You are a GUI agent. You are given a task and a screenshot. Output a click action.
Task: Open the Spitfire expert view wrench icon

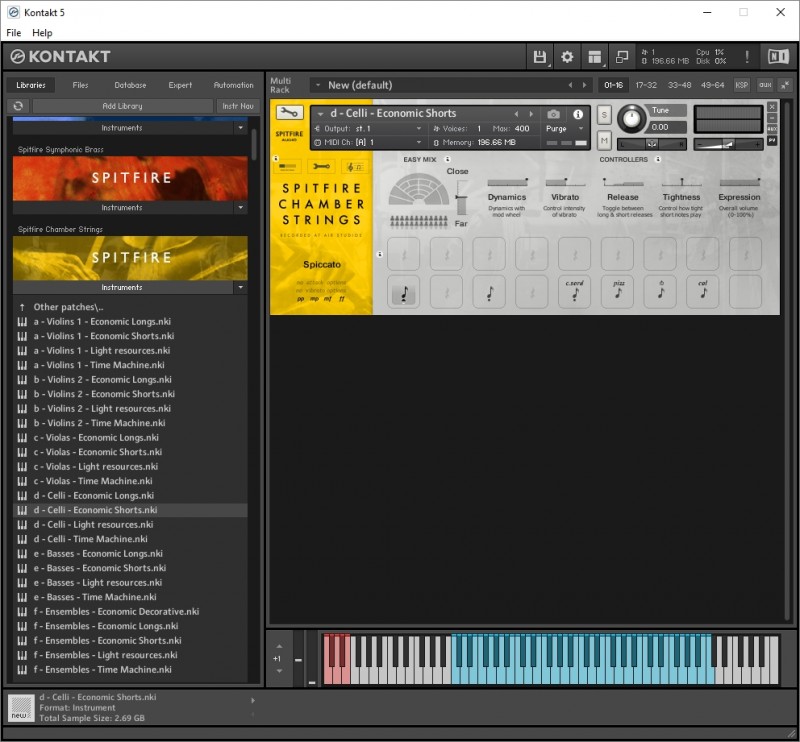coord(321,167)
